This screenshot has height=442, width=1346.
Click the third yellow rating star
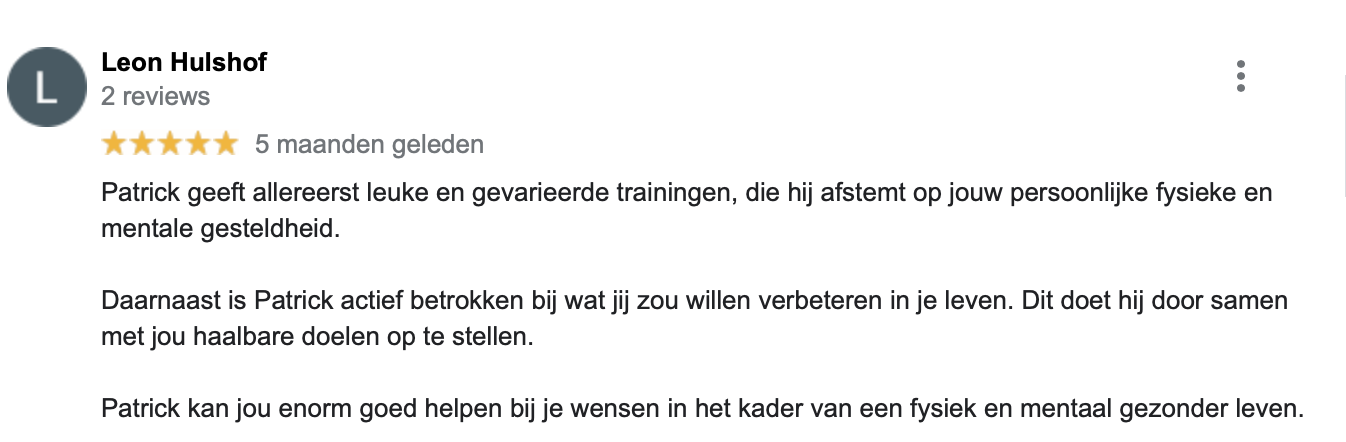click(x=170, y=144)
